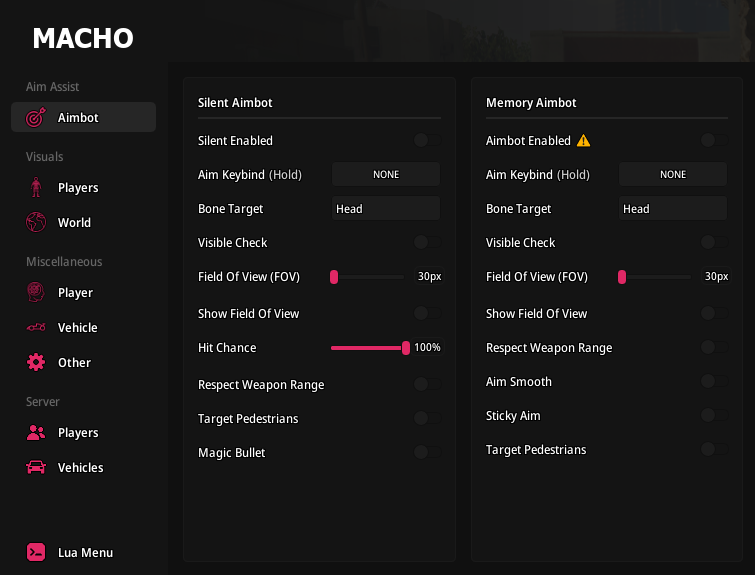Click the Other gear icon
Screen dimensions: 755x575
(36, 363)
